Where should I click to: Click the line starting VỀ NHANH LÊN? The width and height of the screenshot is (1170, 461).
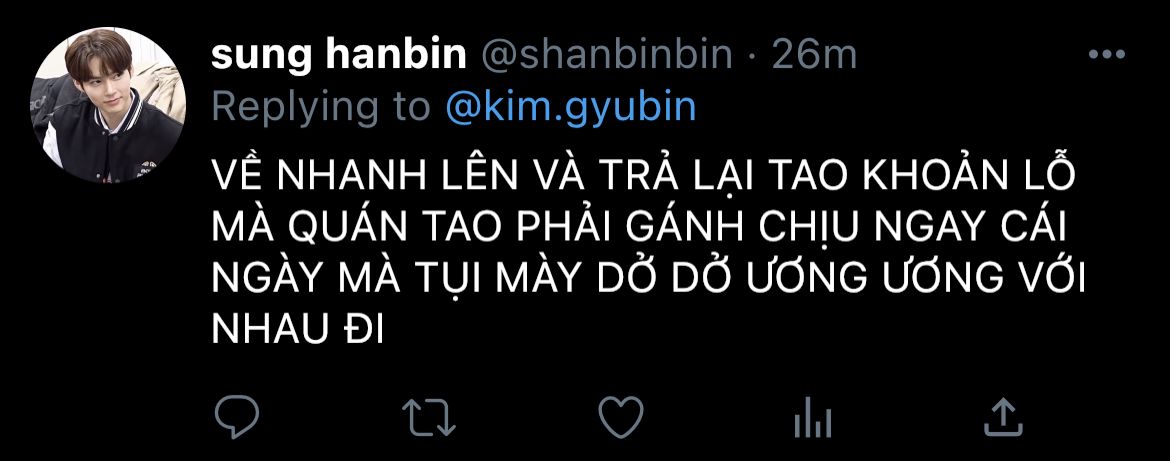click(644, 176)
